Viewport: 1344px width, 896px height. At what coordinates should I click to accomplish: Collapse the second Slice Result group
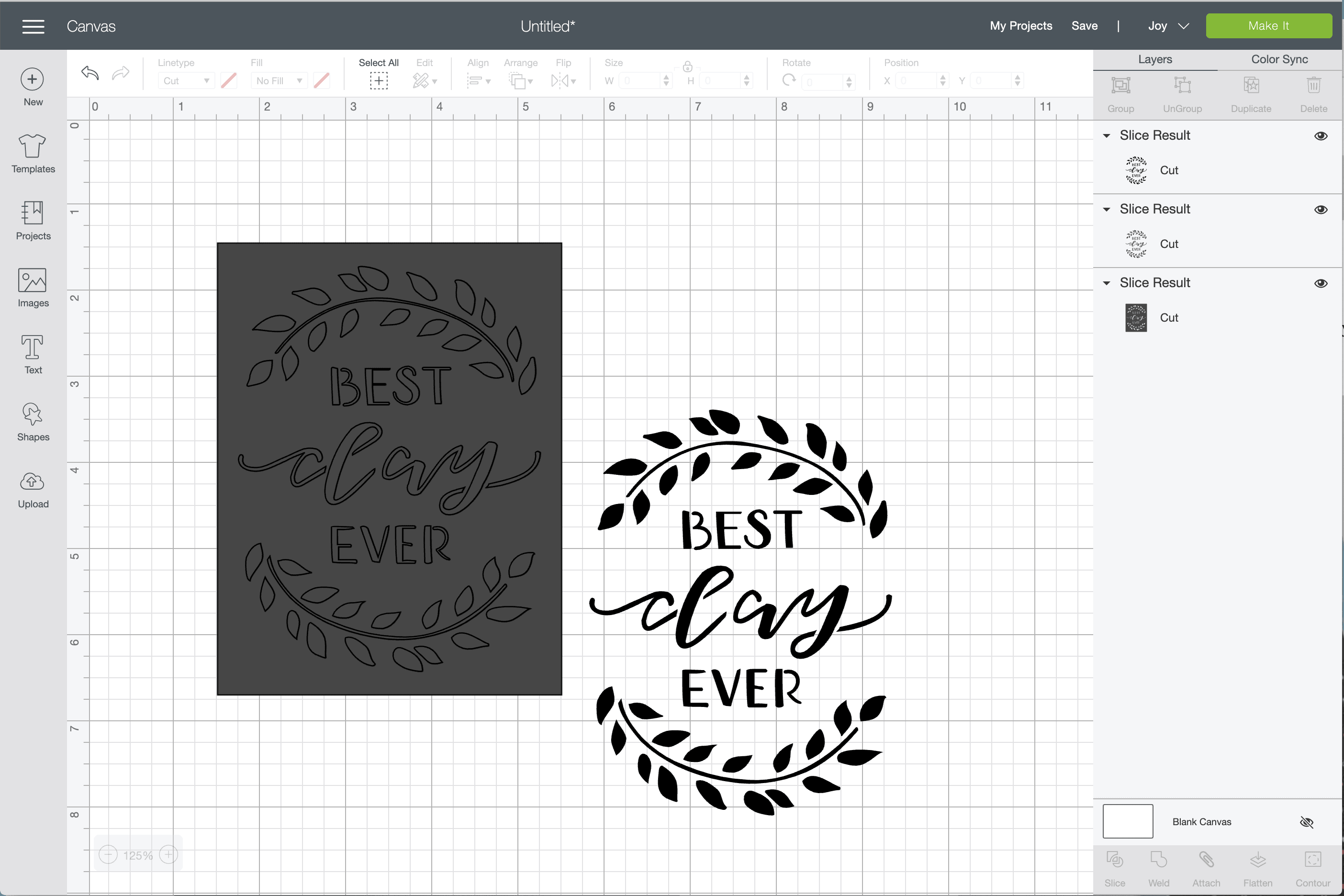tap(1106, 210)
